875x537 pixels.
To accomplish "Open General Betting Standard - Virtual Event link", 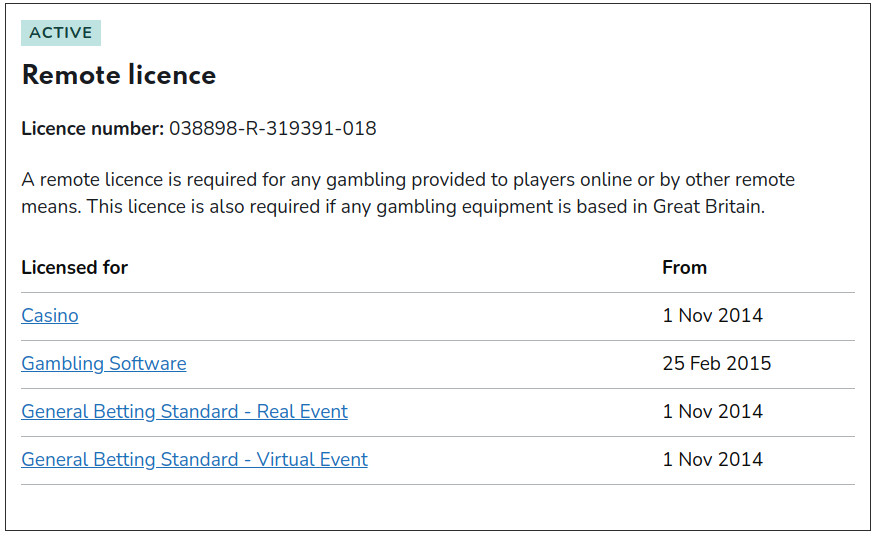I will pyautogui.click(x=194, y=460).
